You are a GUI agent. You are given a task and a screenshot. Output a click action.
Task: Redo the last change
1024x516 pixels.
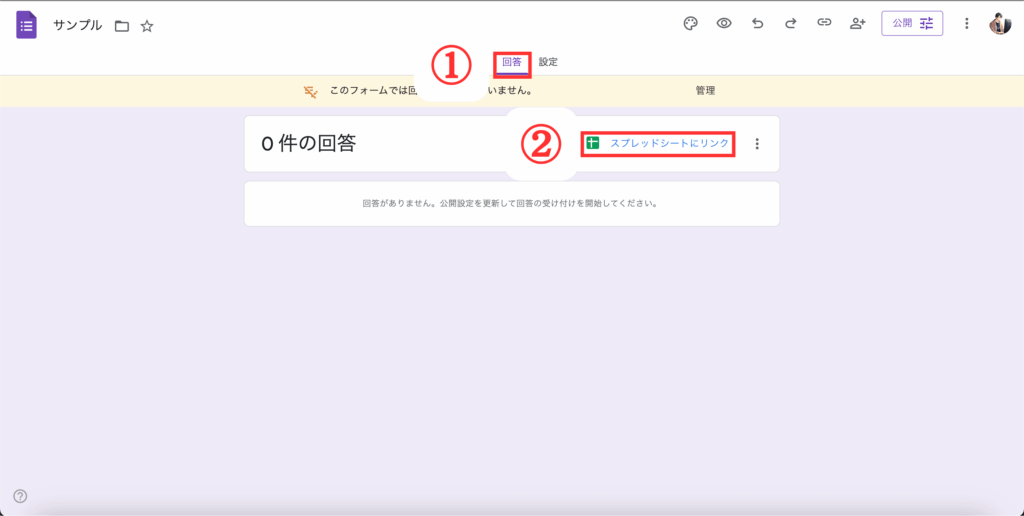[790, 24]
